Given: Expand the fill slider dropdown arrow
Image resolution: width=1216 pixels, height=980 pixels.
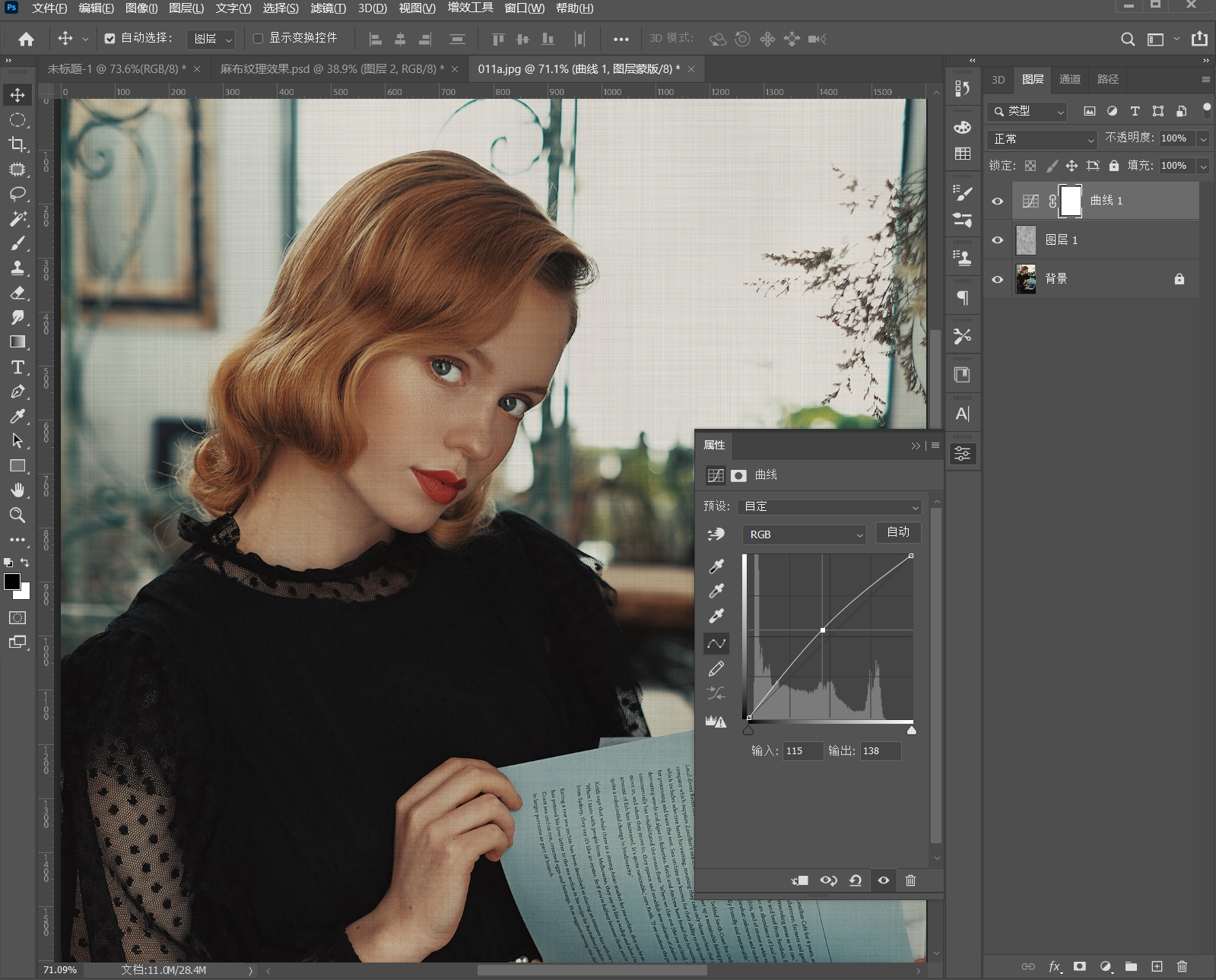Looking at the screenshot, I should [1203, 166].
